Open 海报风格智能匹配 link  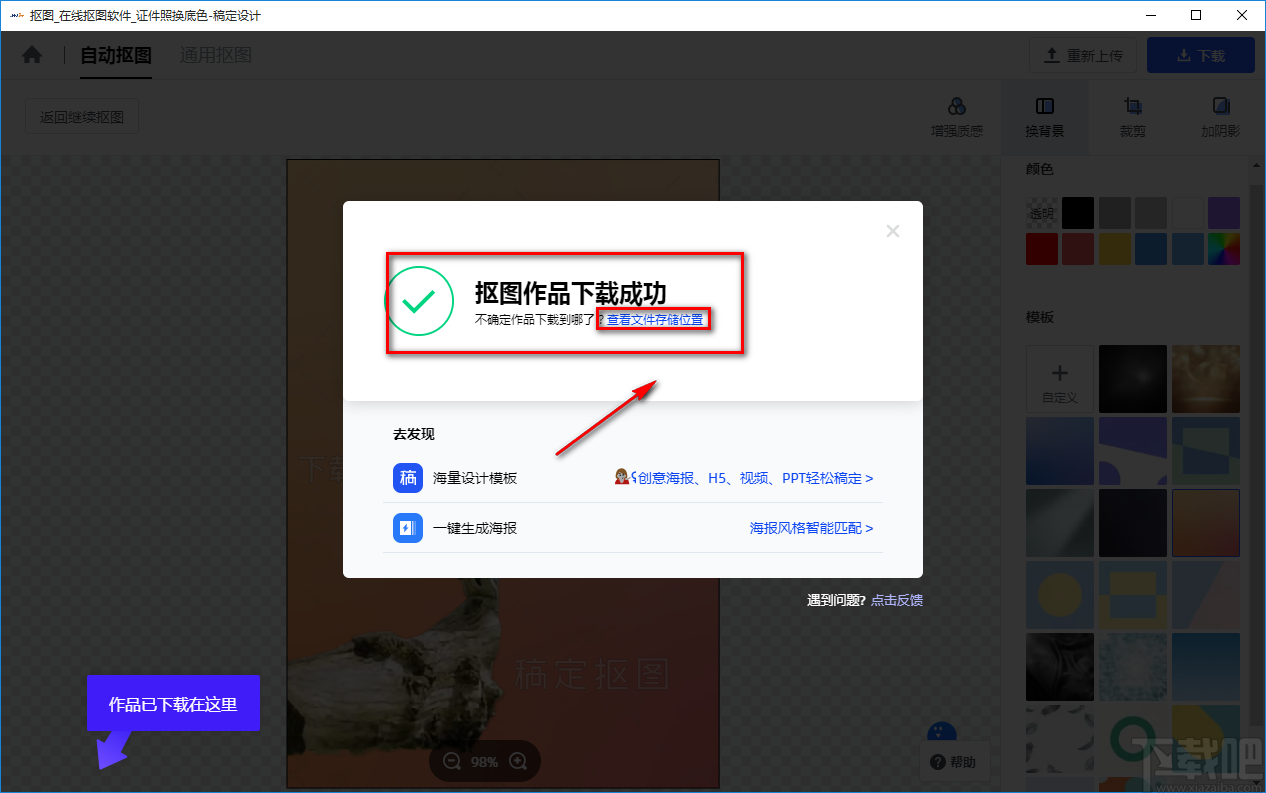click(812, 528)
